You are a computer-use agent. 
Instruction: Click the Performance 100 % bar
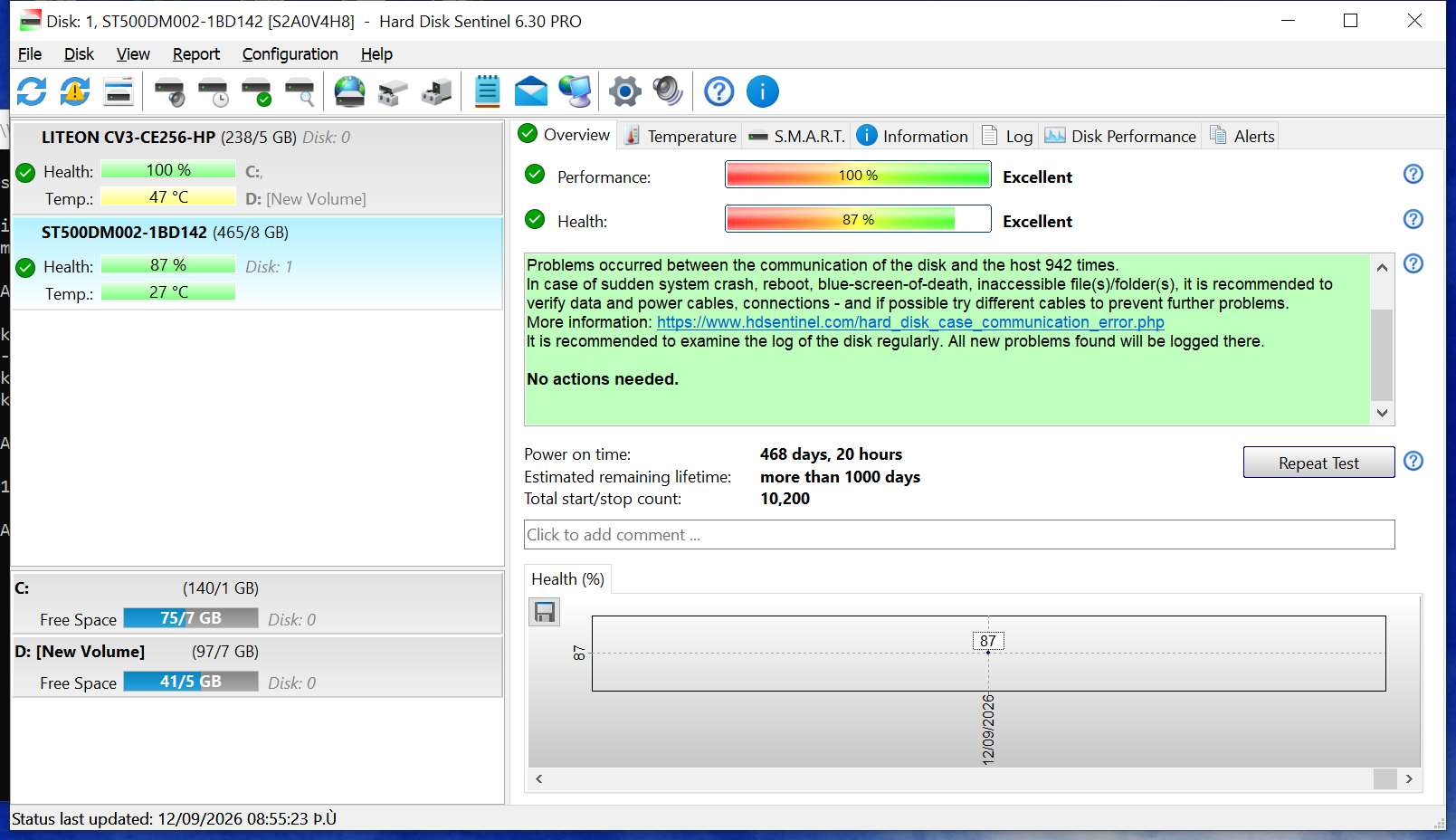858,175
